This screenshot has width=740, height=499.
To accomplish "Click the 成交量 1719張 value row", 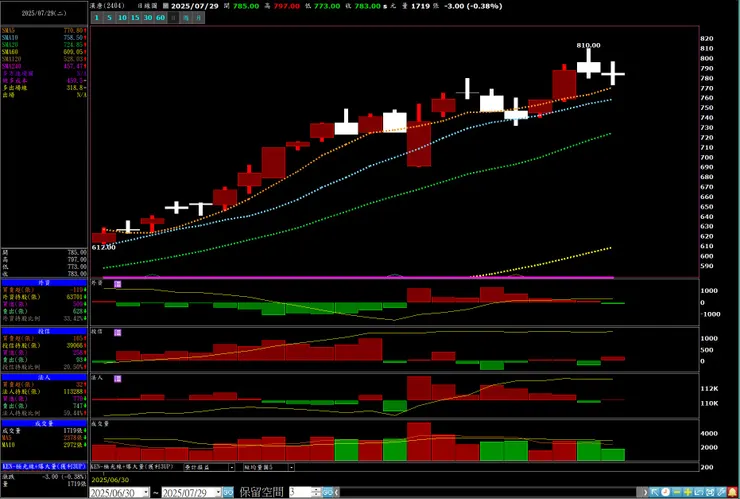I will click(x=44, y=431).
